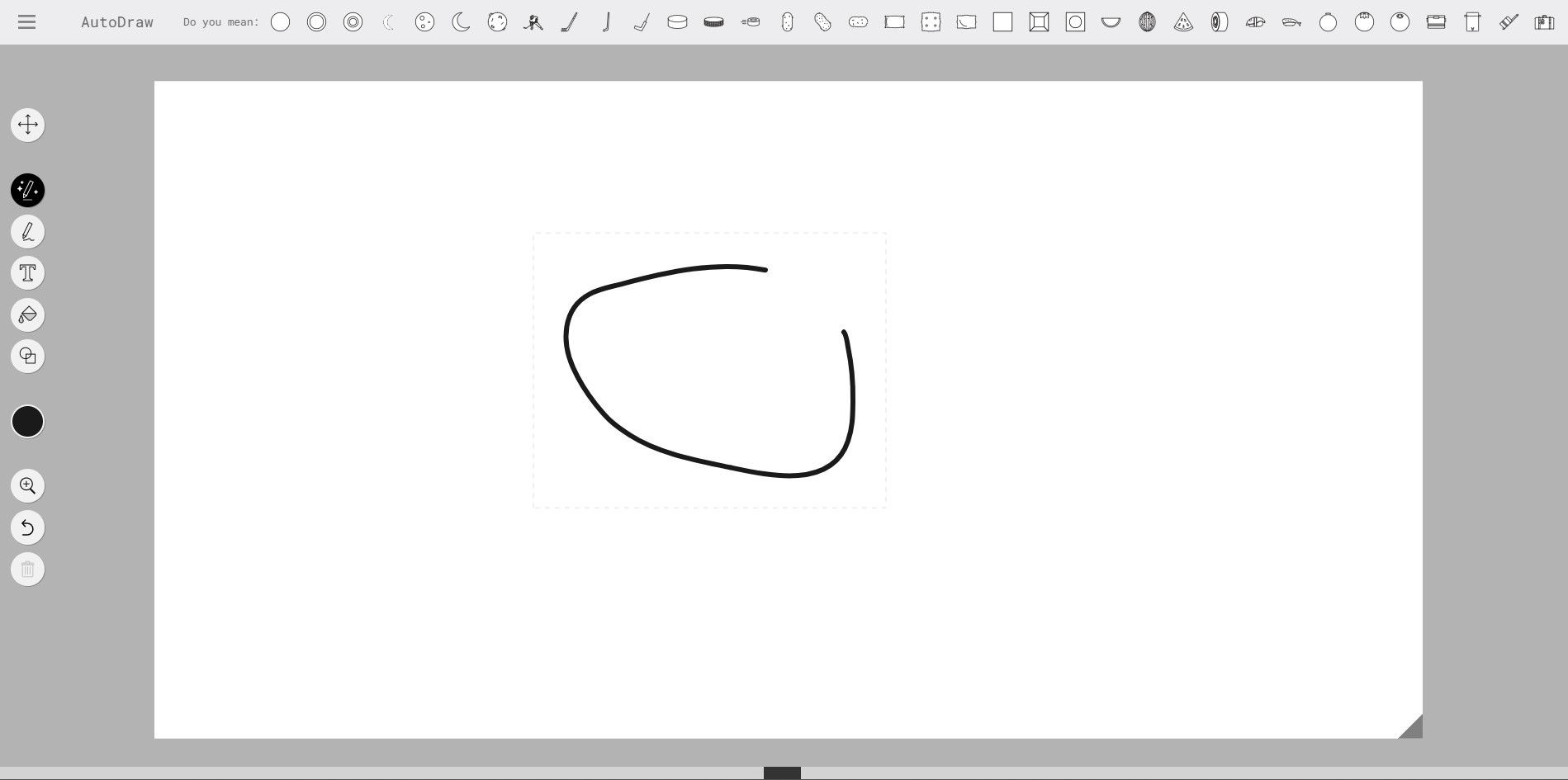Select the suitcase suggestion
Screen dimensions: 1568x780
click(1544, 22)
